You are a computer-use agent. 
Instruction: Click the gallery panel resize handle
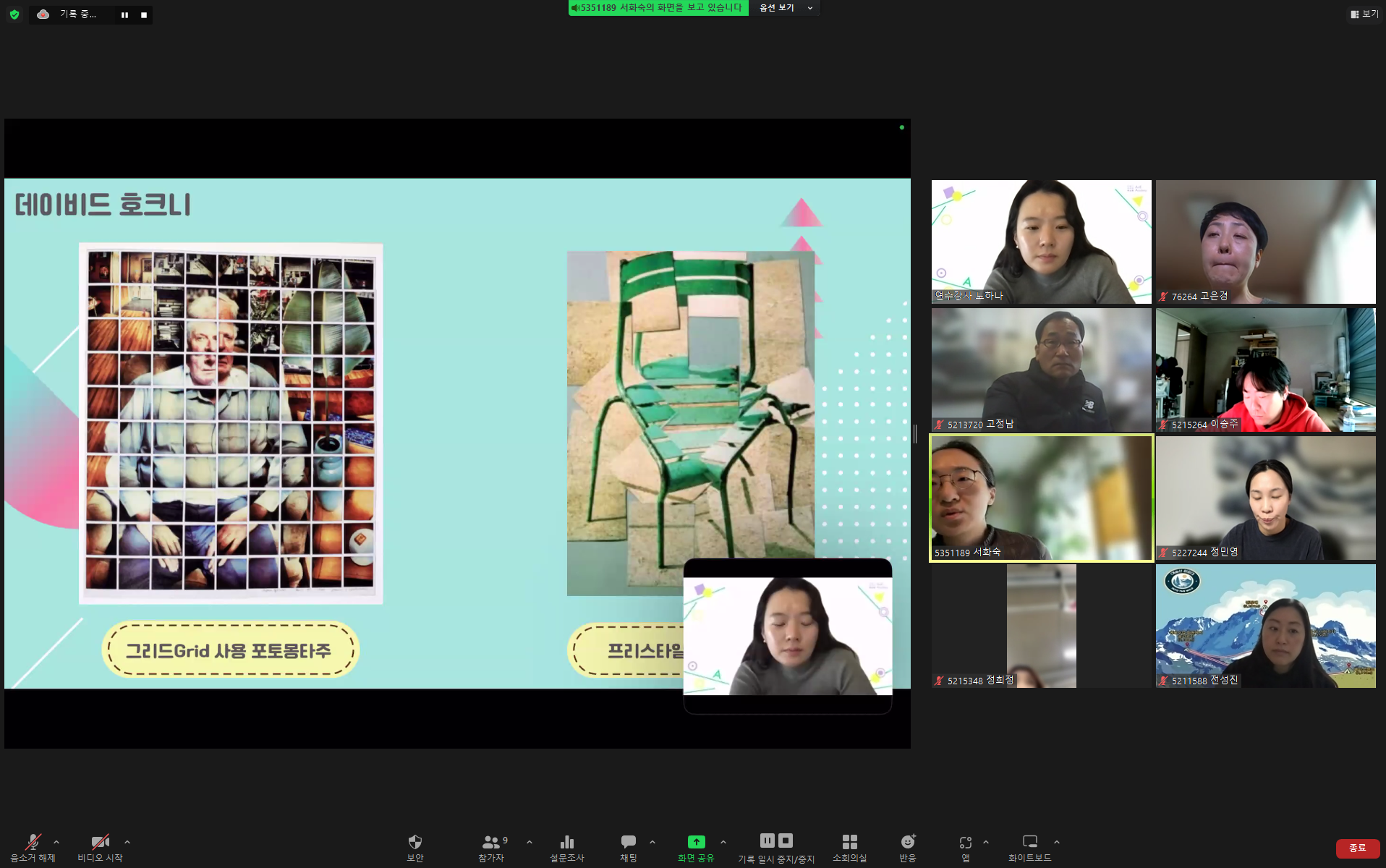[x=915, y=434]
